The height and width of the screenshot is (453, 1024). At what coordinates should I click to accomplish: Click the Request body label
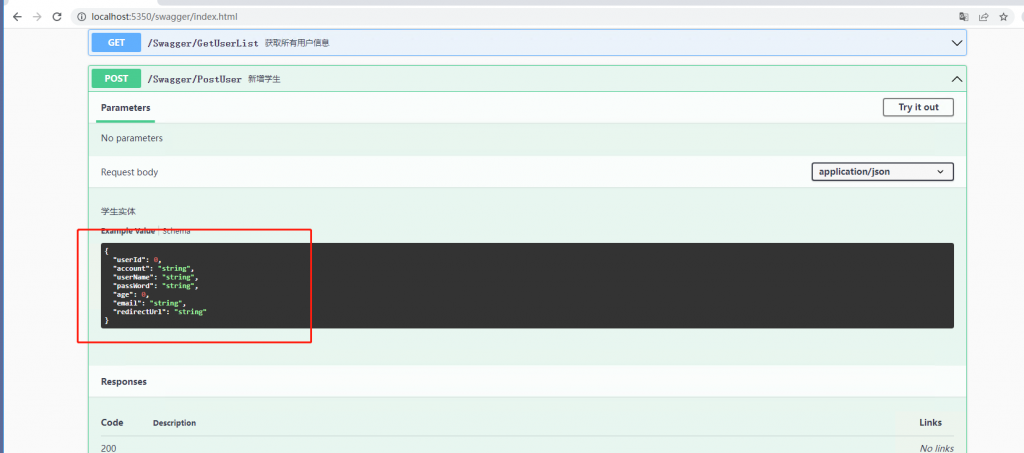click(129, 172)
